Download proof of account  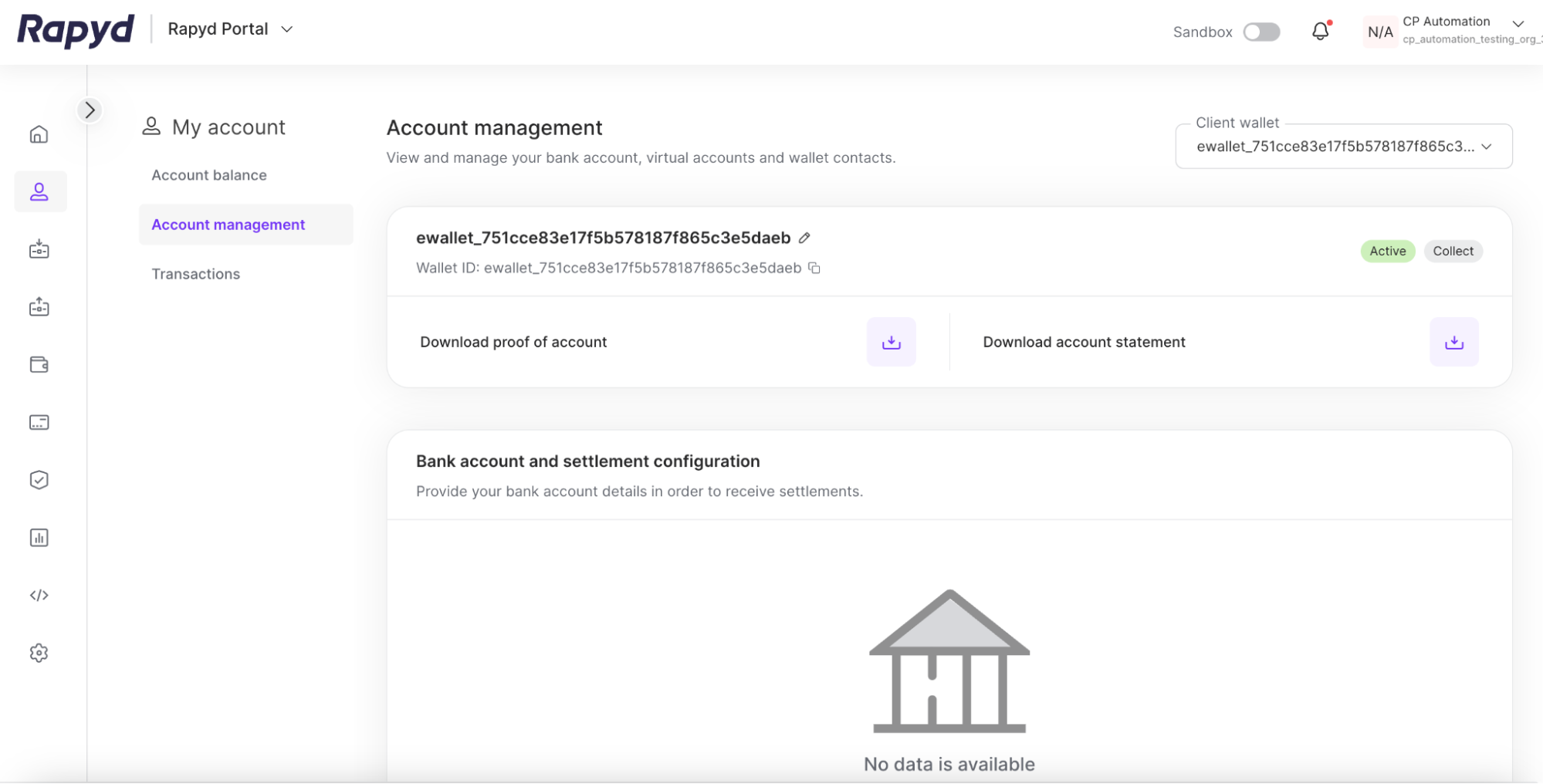point(891,342)
